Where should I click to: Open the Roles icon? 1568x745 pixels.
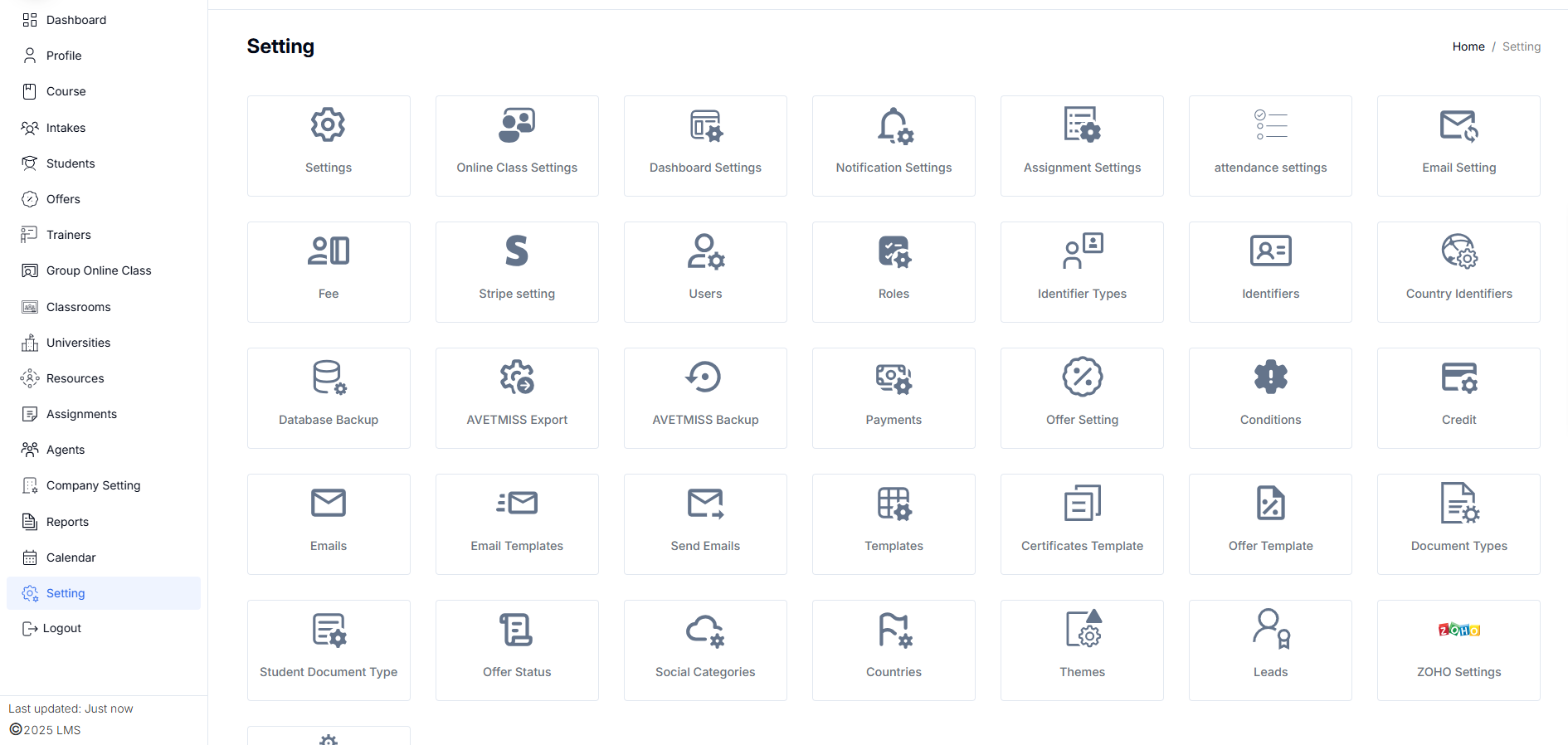894,251
